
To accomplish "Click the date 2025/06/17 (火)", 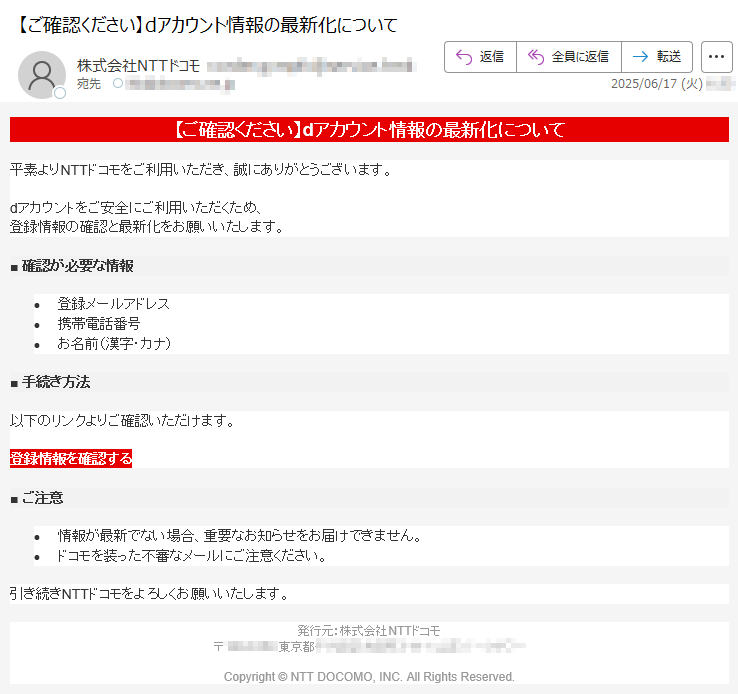I will tap(657, 84).
